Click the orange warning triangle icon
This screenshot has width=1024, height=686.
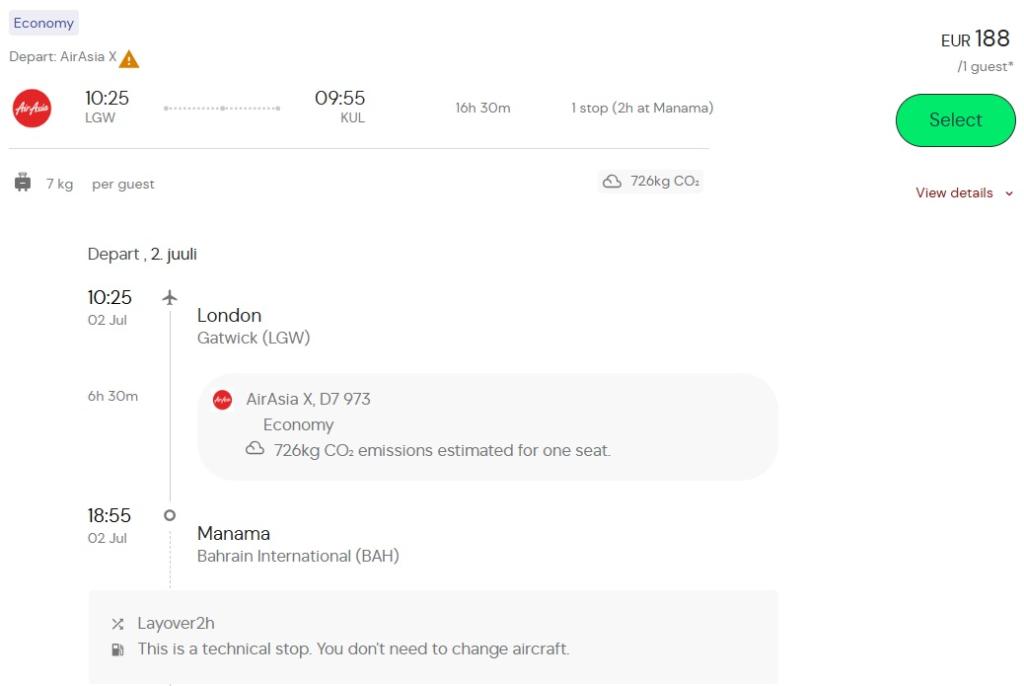click(x=129, y=59)
